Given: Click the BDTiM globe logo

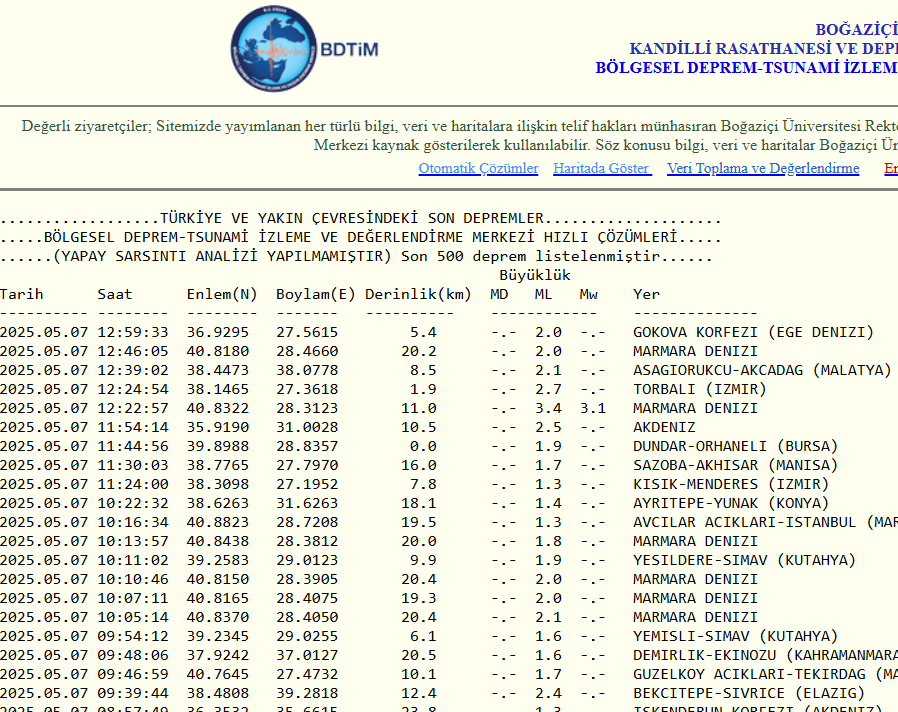Looking at the screenshot, I should point(272,48).
